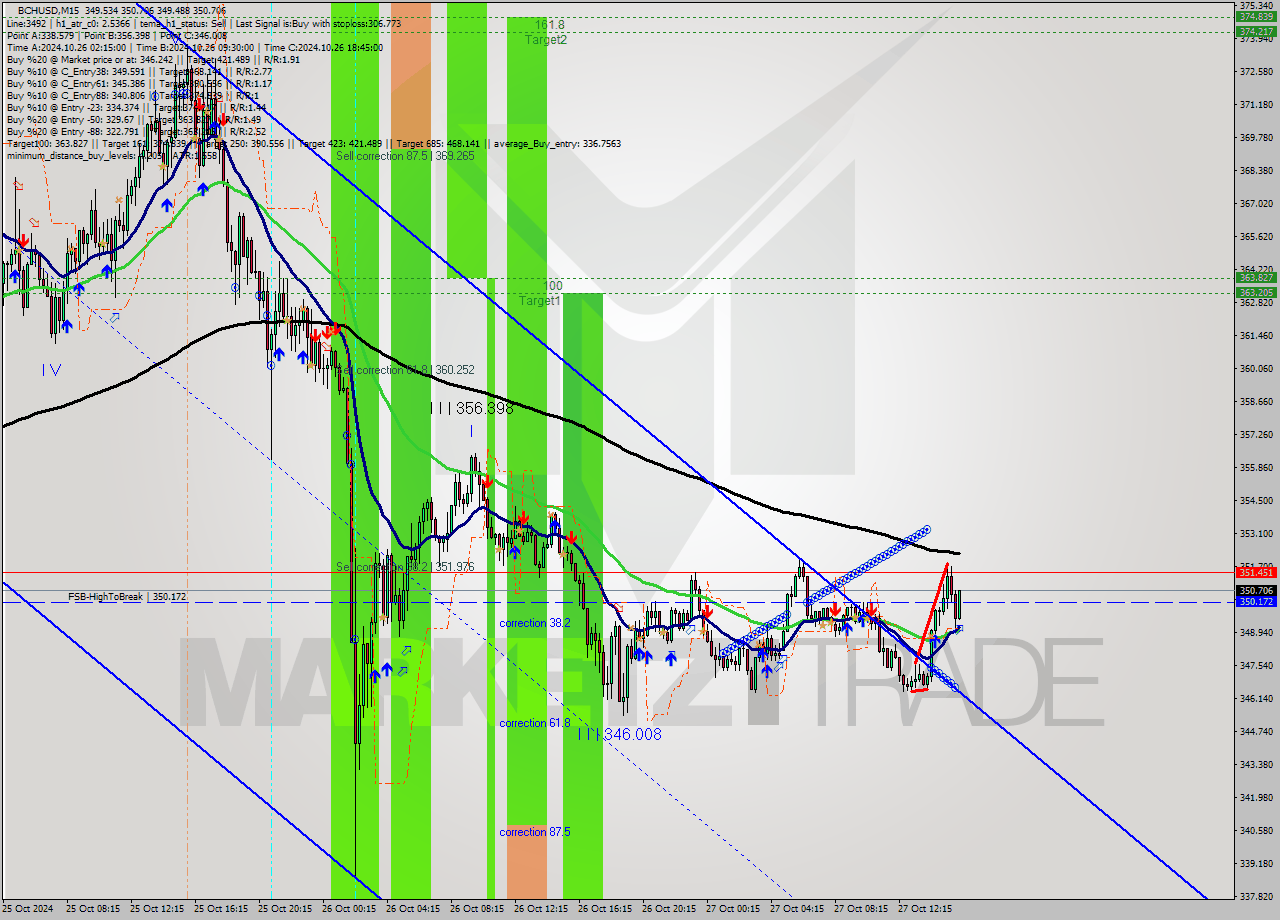Click the blue 'correction 61.8' label
Screen dimensions: 1280x920
535,723
